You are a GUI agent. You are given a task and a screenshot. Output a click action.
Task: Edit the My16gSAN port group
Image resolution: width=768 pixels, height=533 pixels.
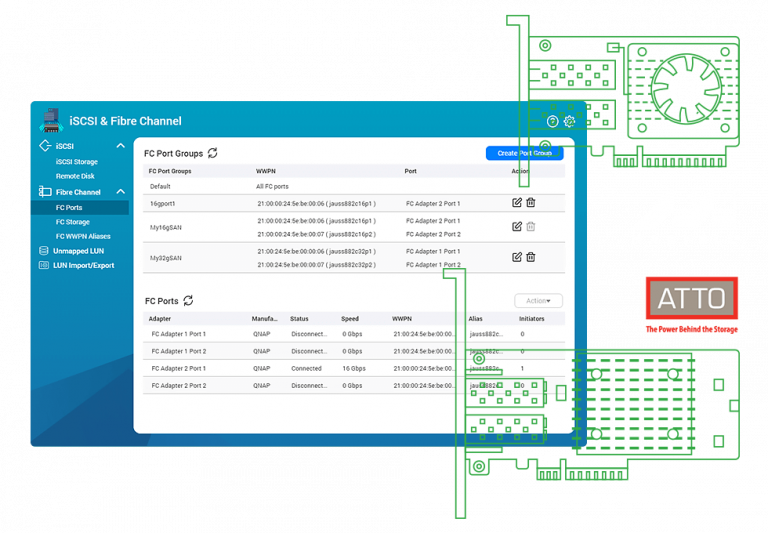click(x=517, y=226)
